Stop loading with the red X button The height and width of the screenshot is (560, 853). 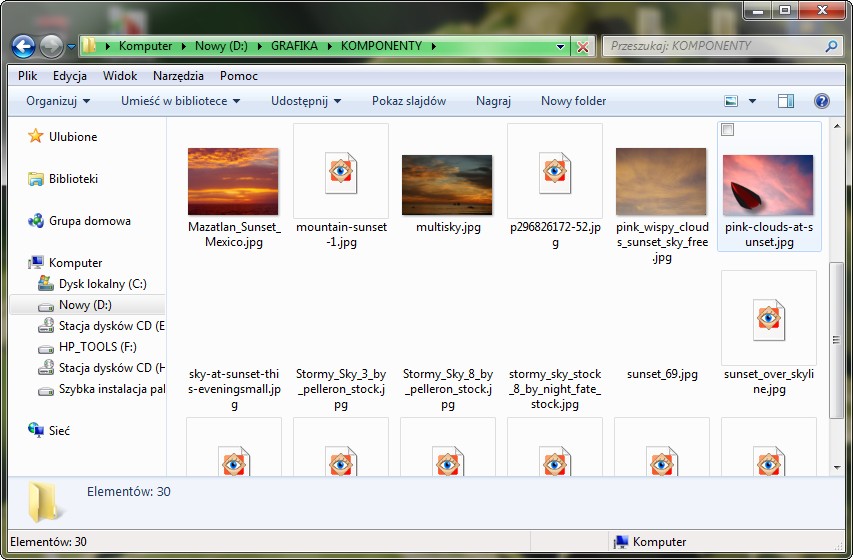(x=583, y=47)
